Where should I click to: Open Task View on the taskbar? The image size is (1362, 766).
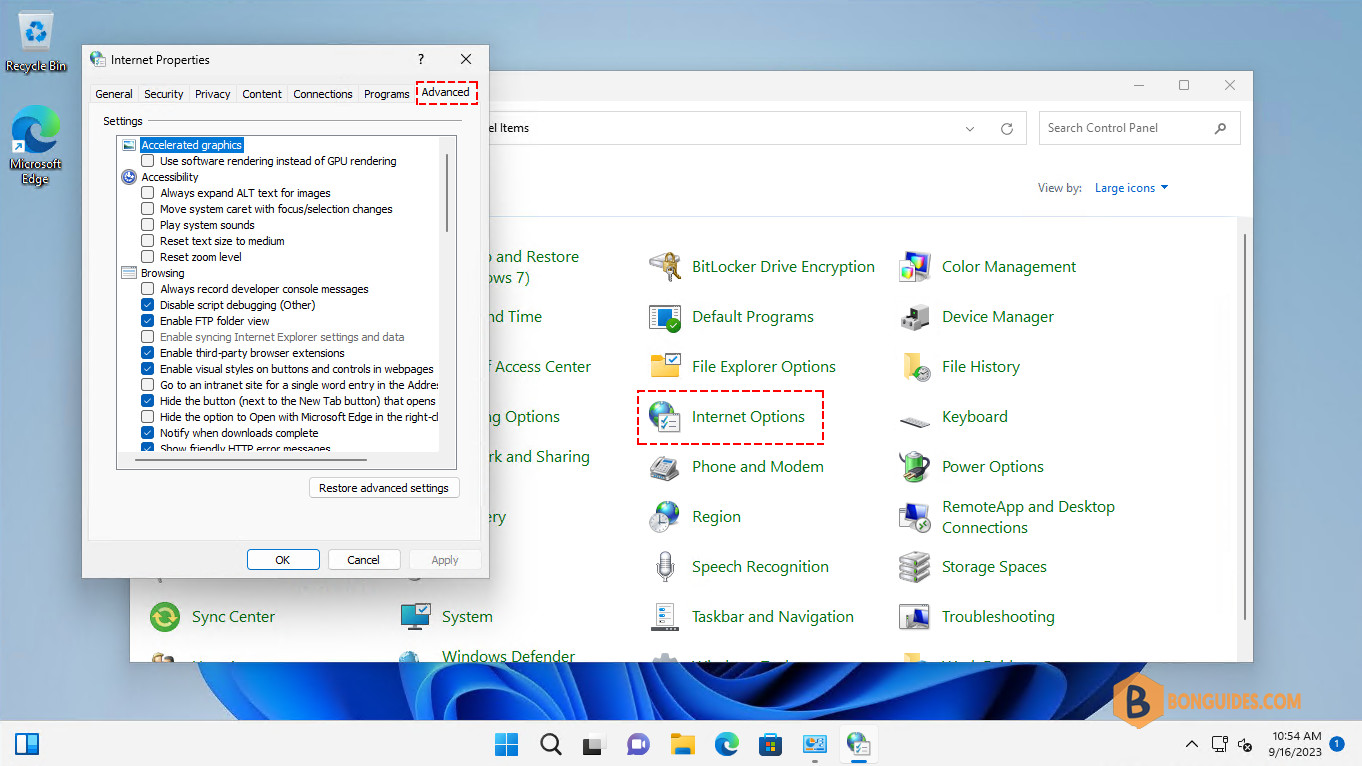coord(595,744)
